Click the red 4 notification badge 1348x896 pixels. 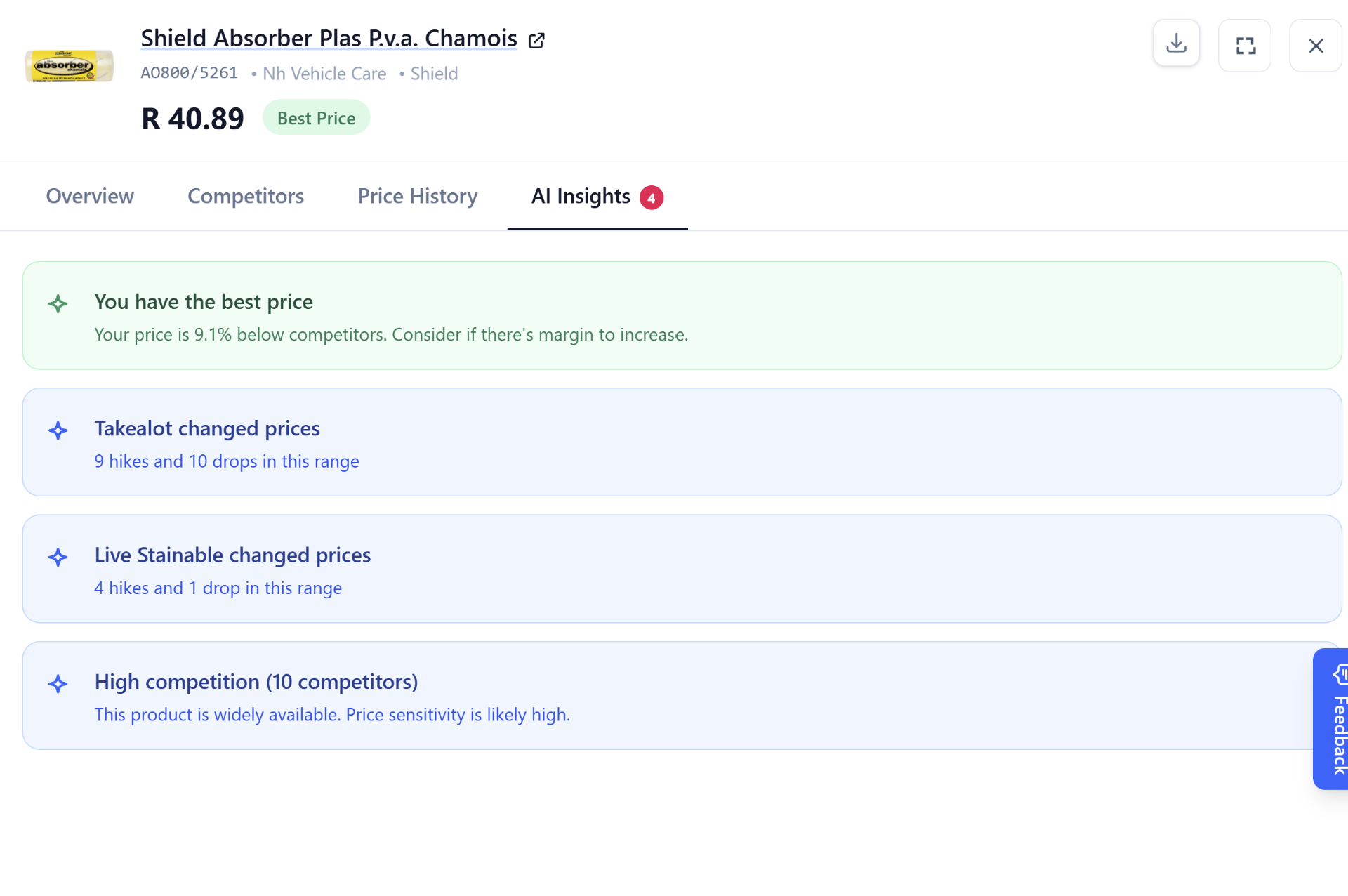pyautogui.click(x=652, y=198)
